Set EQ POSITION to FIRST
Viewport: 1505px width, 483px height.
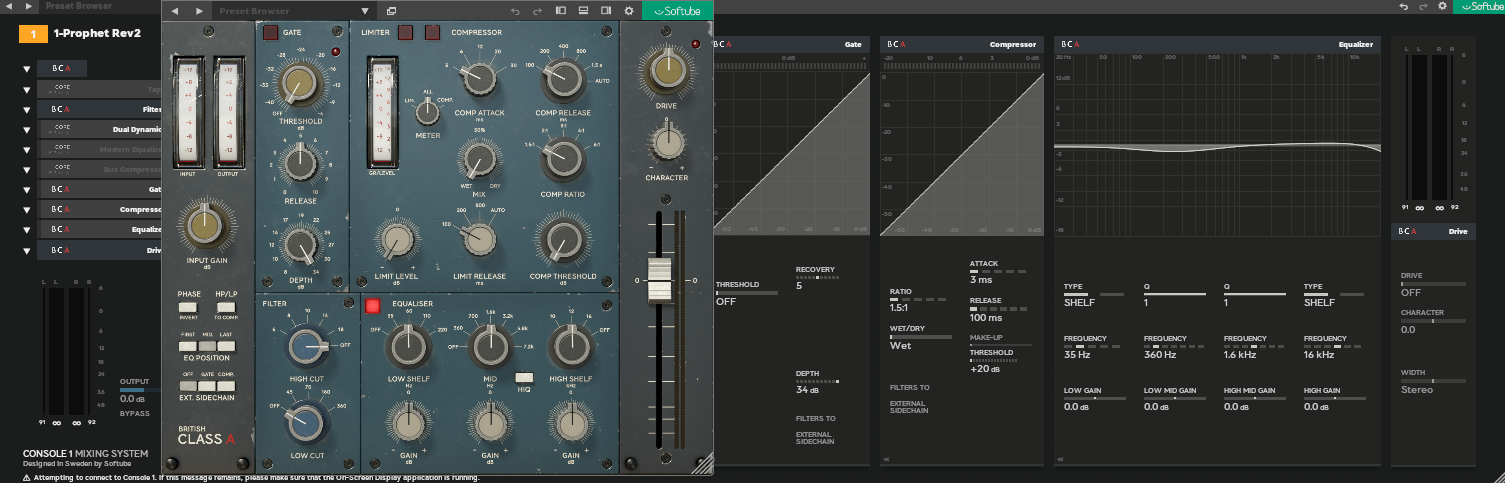[x=188, y=345]
